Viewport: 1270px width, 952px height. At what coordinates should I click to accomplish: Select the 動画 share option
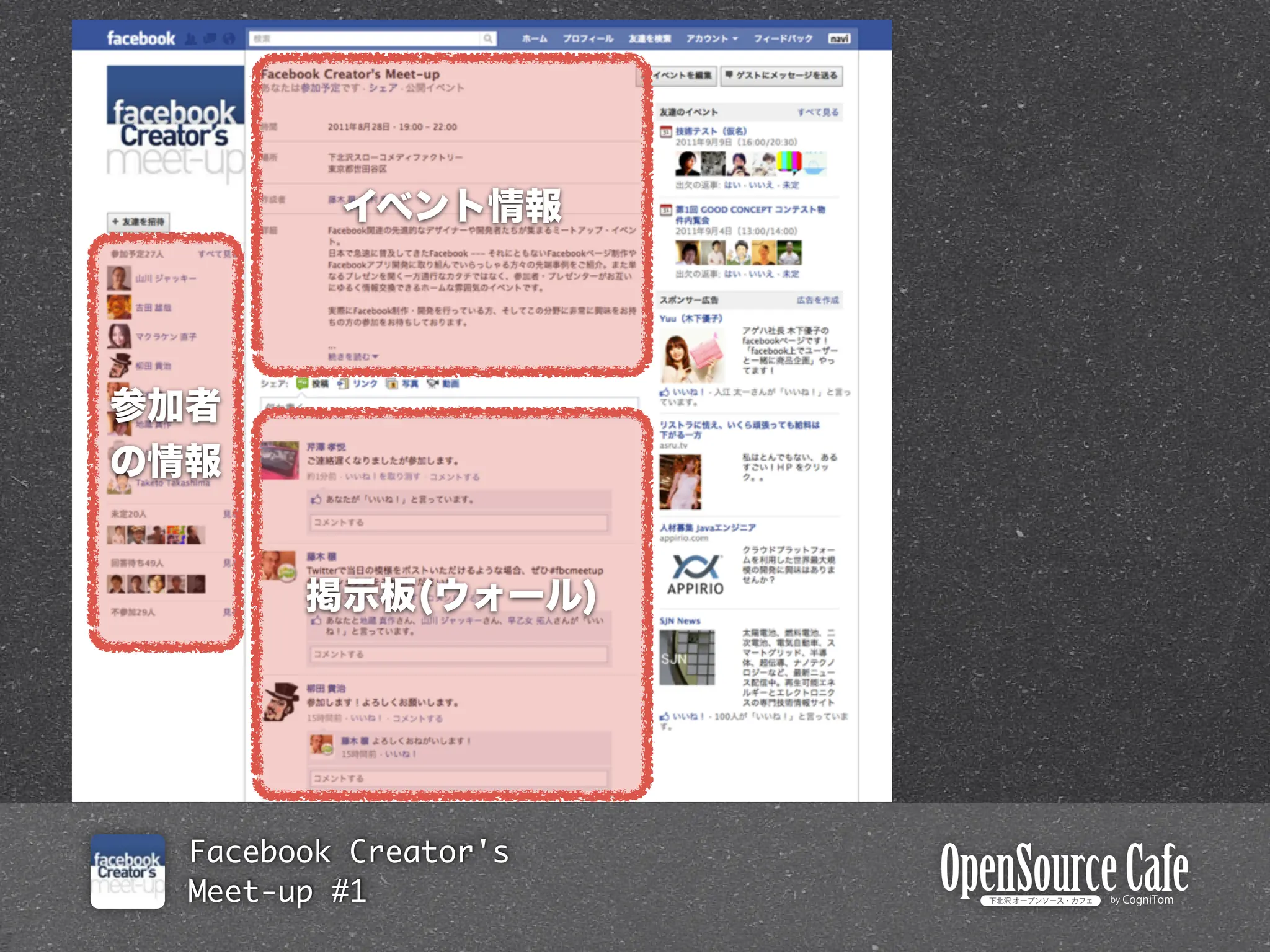[x=443, y=384]
